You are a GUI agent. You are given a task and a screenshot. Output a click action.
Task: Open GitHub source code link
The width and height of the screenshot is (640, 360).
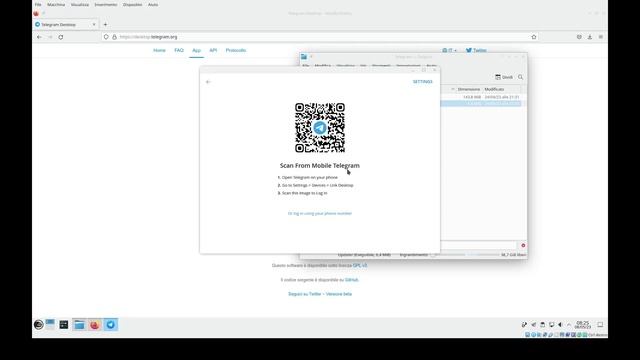(x=351, y=280)
